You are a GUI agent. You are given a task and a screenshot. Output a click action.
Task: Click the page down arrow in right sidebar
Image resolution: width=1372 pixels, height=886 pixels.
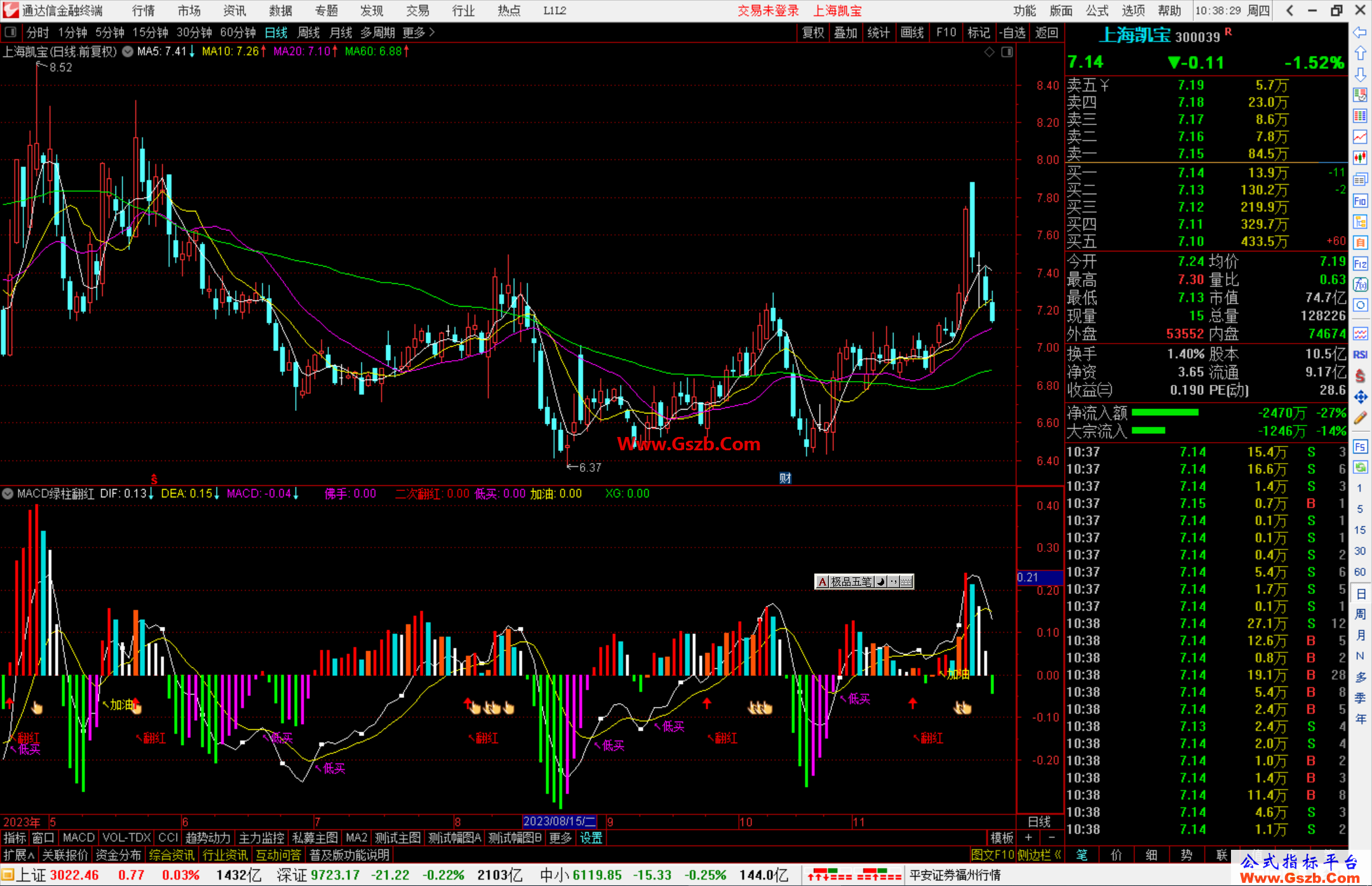click(x=1360, y=74)
